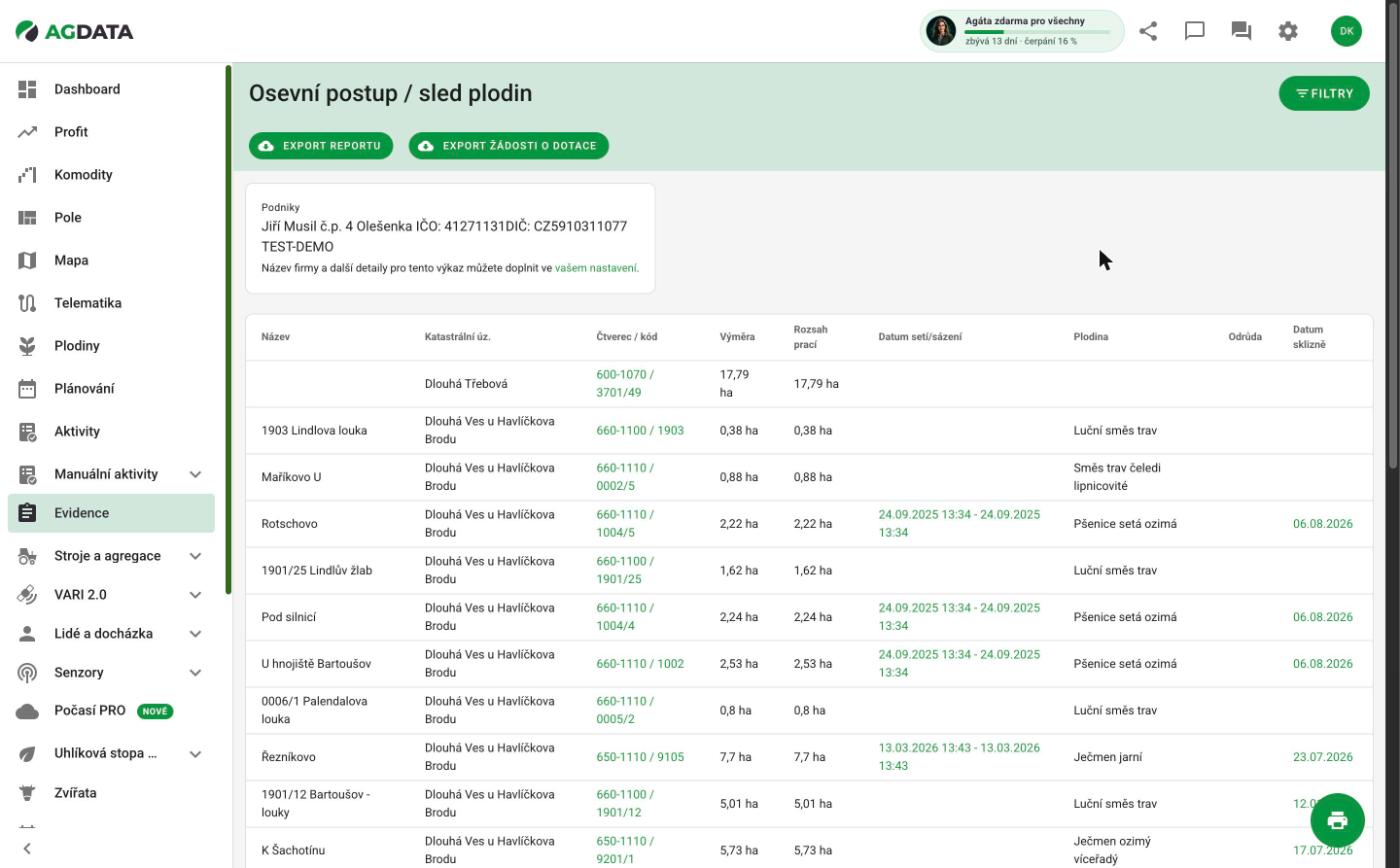This screenshot has height=868, width=1400.
Task: Open the double chat messages icon
Action: pyautogui.click(x=1241, y=31)
